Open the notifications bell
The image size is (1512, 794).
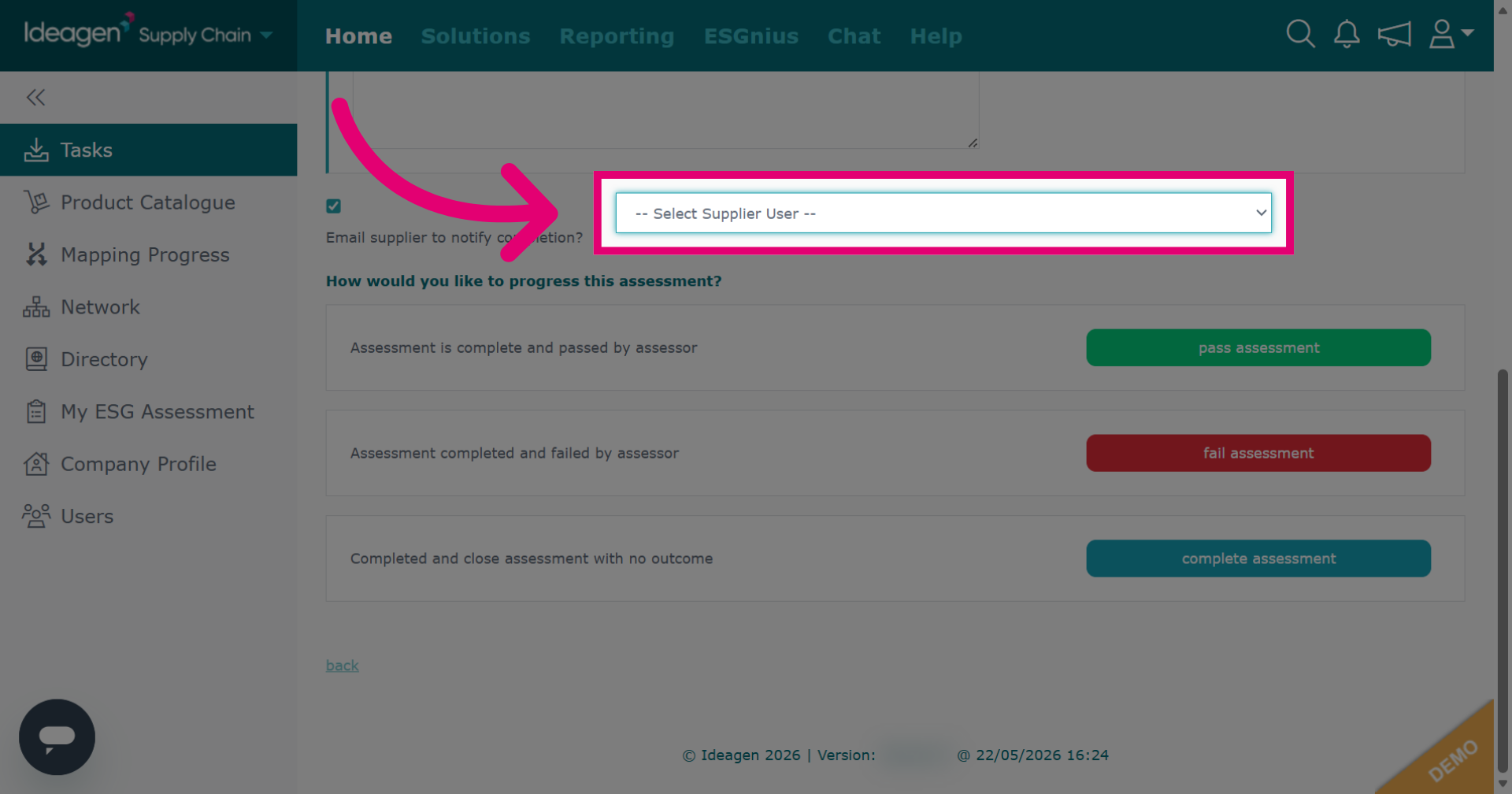[1347, 34]
